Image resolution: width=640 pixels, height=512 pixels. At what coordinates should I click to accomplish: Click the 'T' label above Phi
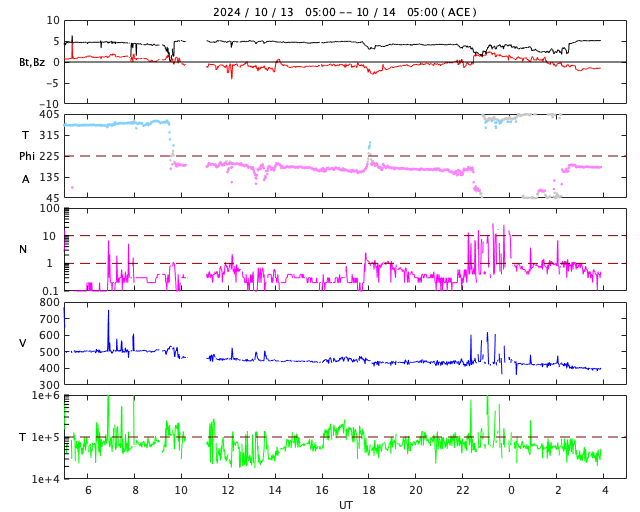25,135
